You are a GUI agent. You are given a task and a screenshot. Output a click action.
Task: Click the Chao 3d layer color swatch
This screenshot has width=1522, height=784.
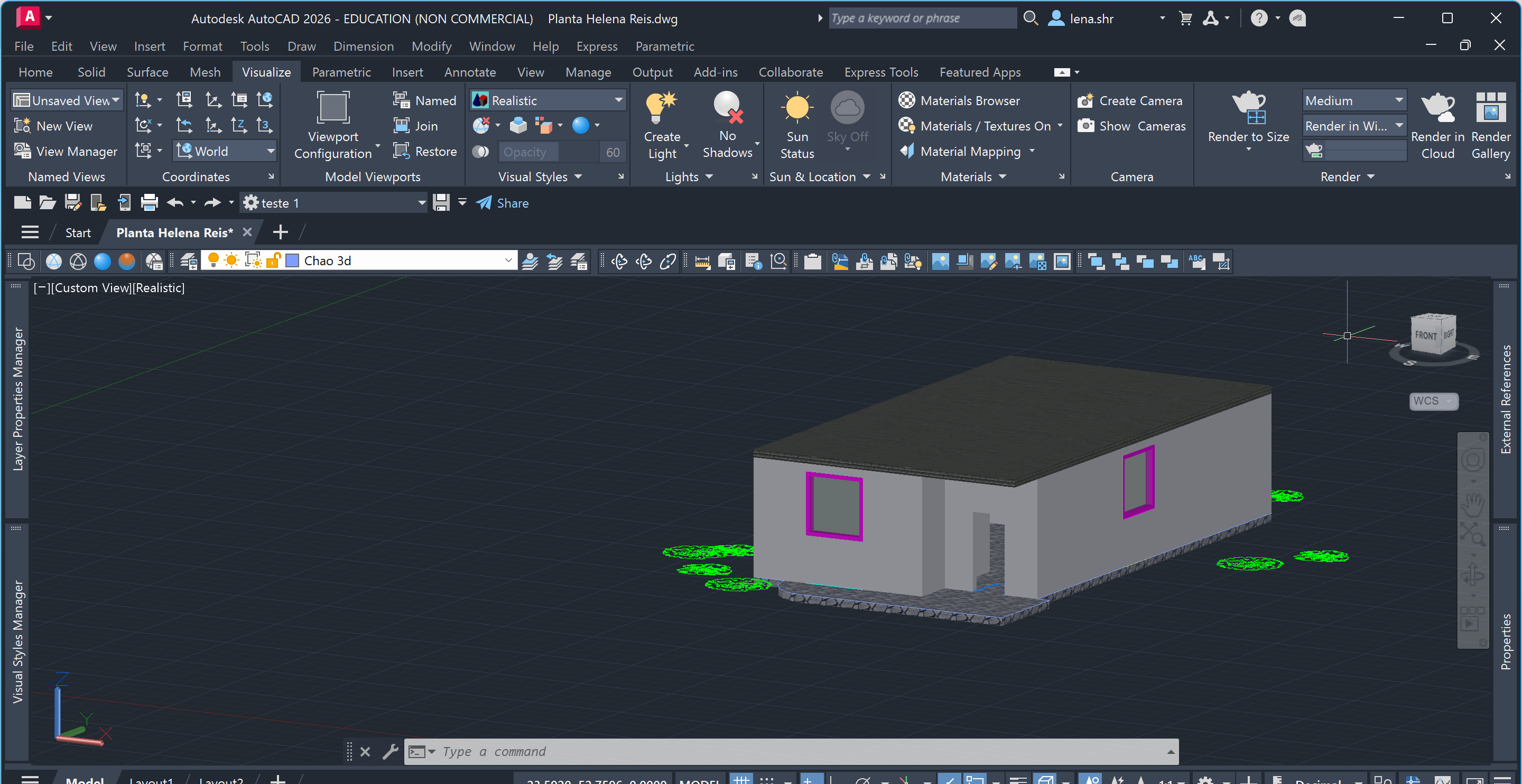click(292, 260)
